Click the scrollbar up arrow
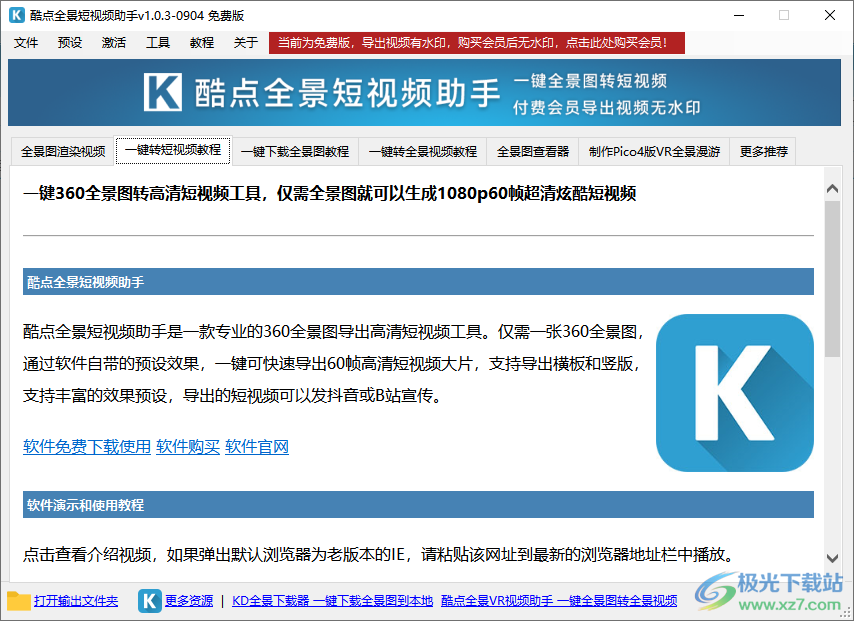This screenshot has width=854, height=621. [832, 186]
